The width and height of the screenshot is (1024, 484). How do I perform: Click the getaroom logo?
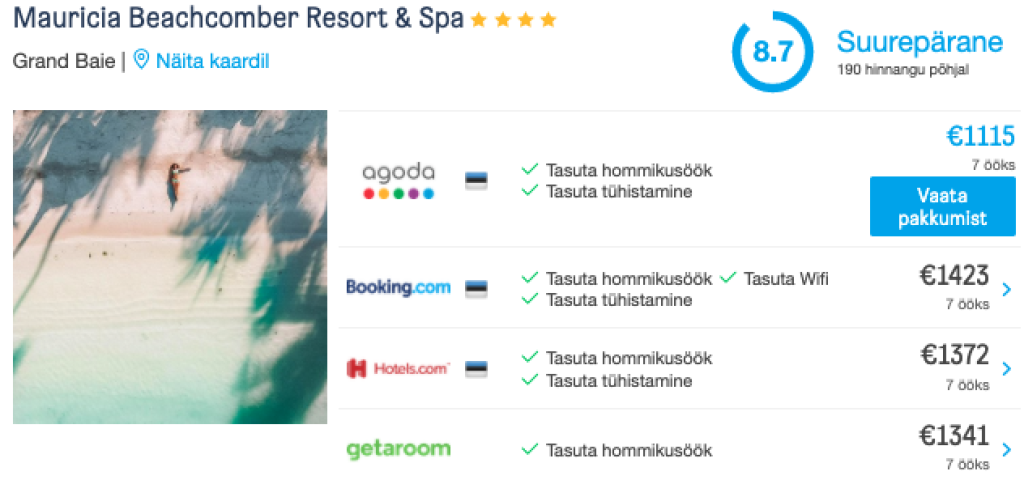click(398, 449)
